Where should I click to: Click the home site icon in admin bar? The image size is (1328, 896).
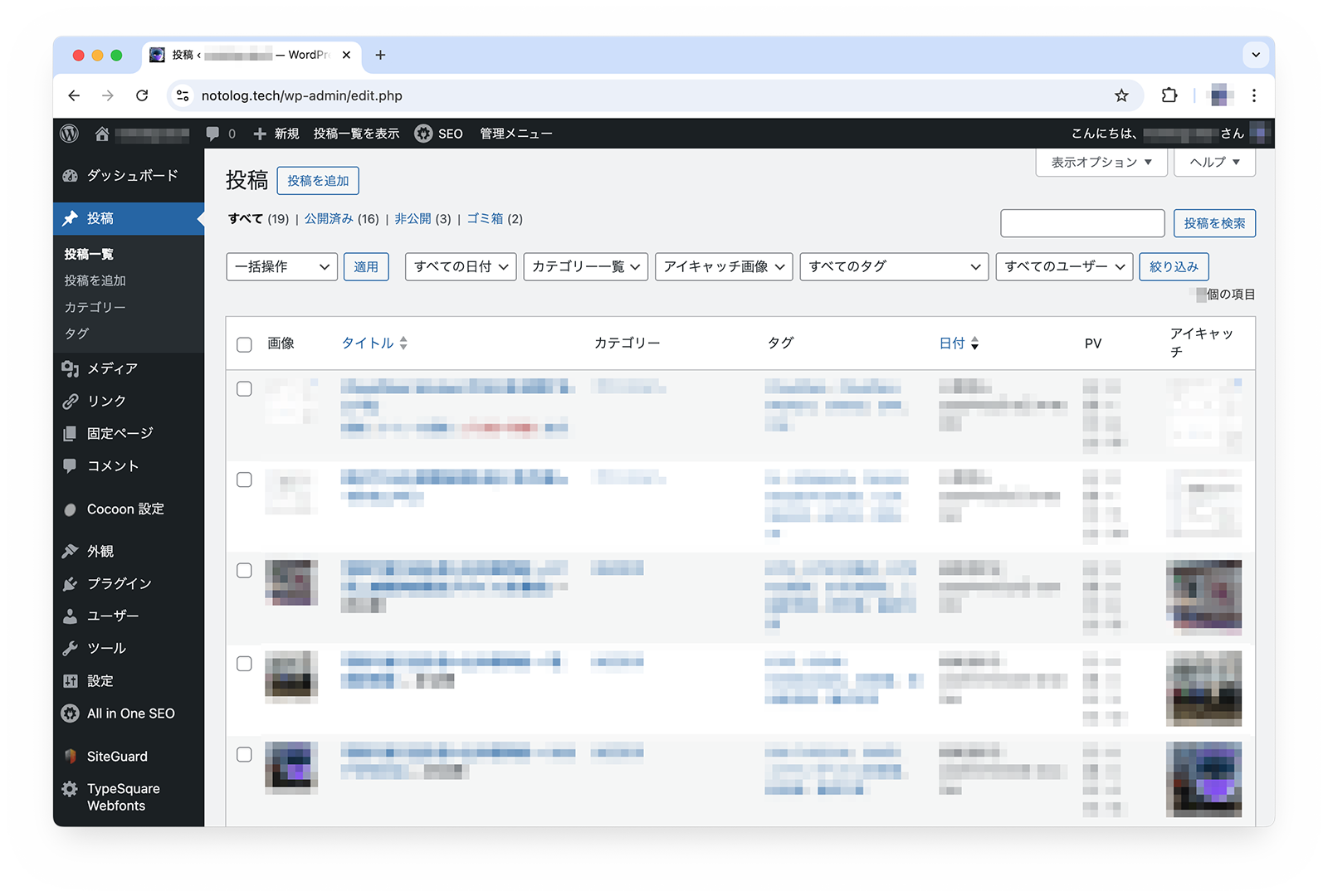point(102,134)
